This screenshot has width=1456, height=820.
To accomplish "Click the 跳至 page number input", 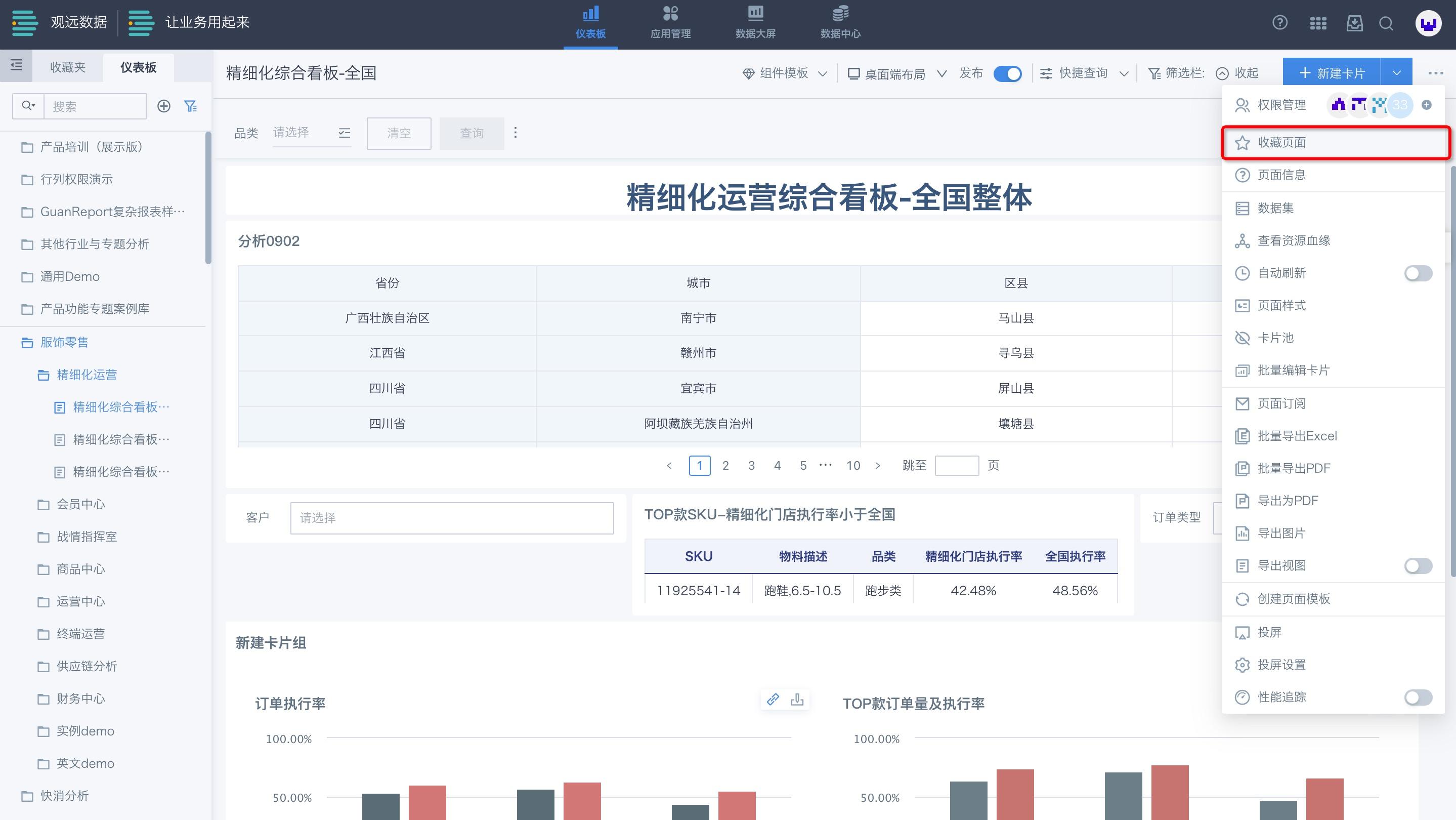I will [957, 465].
